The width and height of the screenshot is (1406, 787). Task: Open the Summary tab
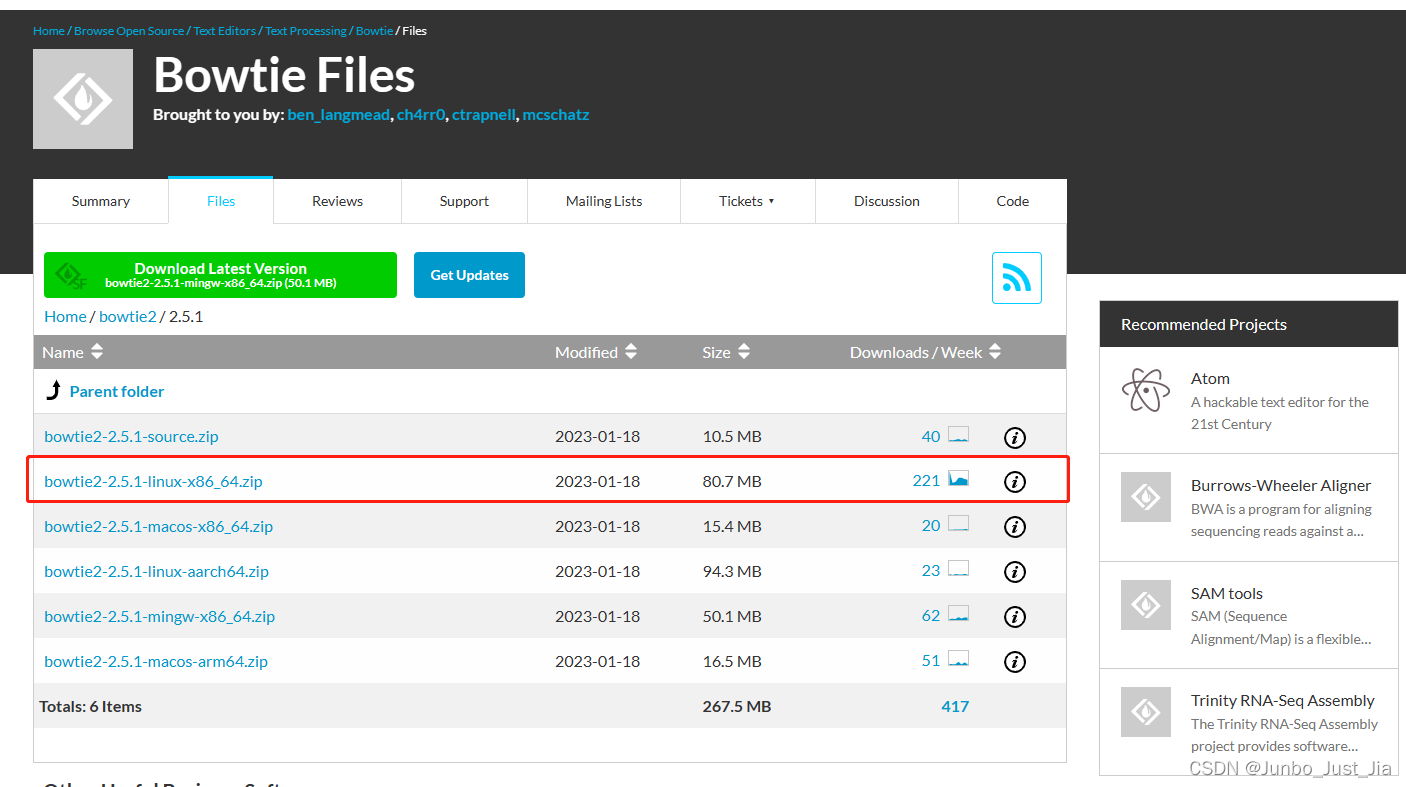(101, 201)
